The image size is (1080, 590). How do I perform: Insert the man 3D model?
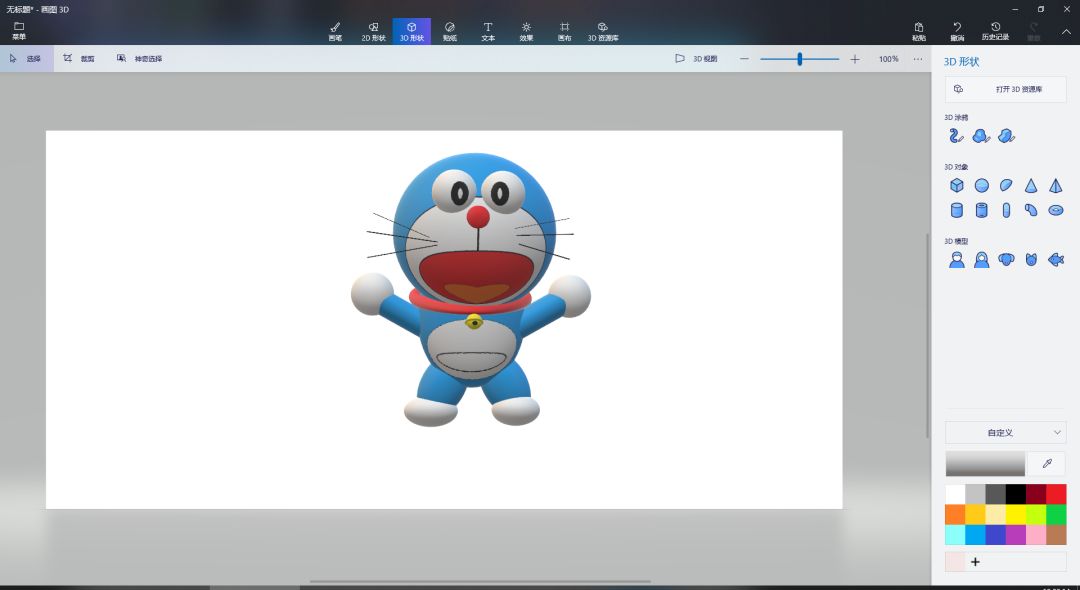tap(957, 260)
